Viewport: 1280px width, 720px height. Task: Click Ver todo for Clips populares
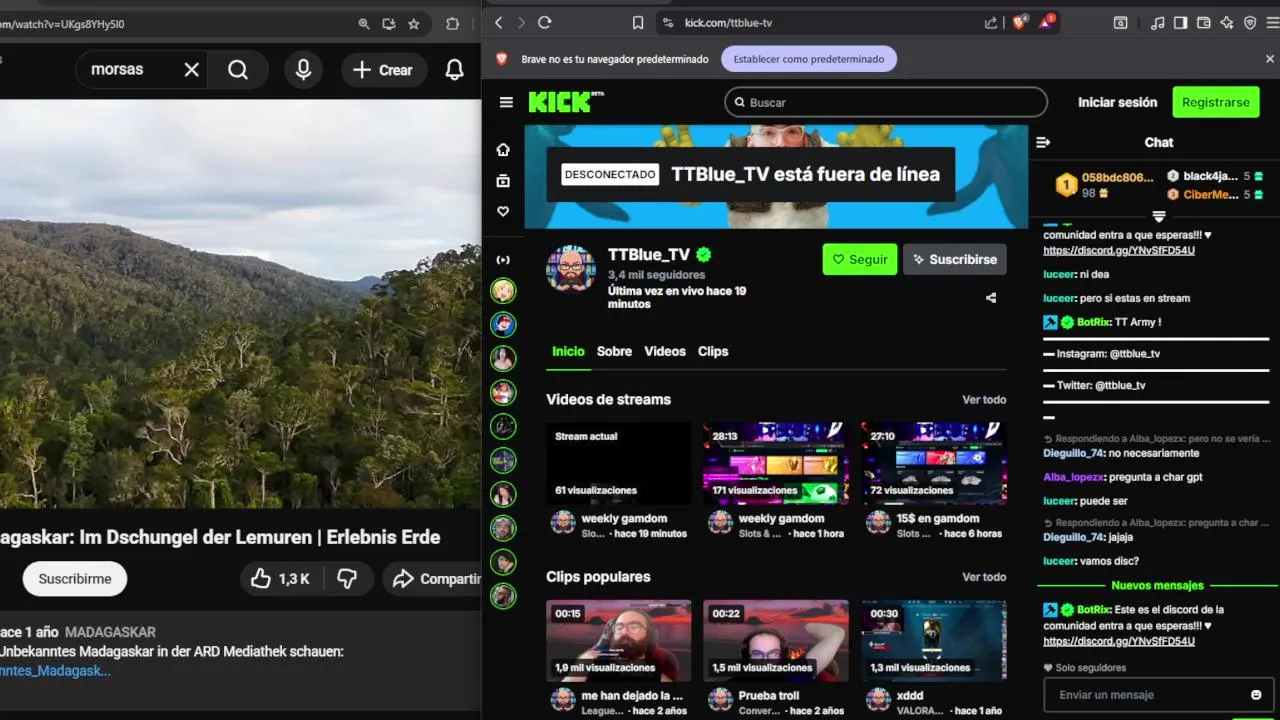[x=984, y=577]
